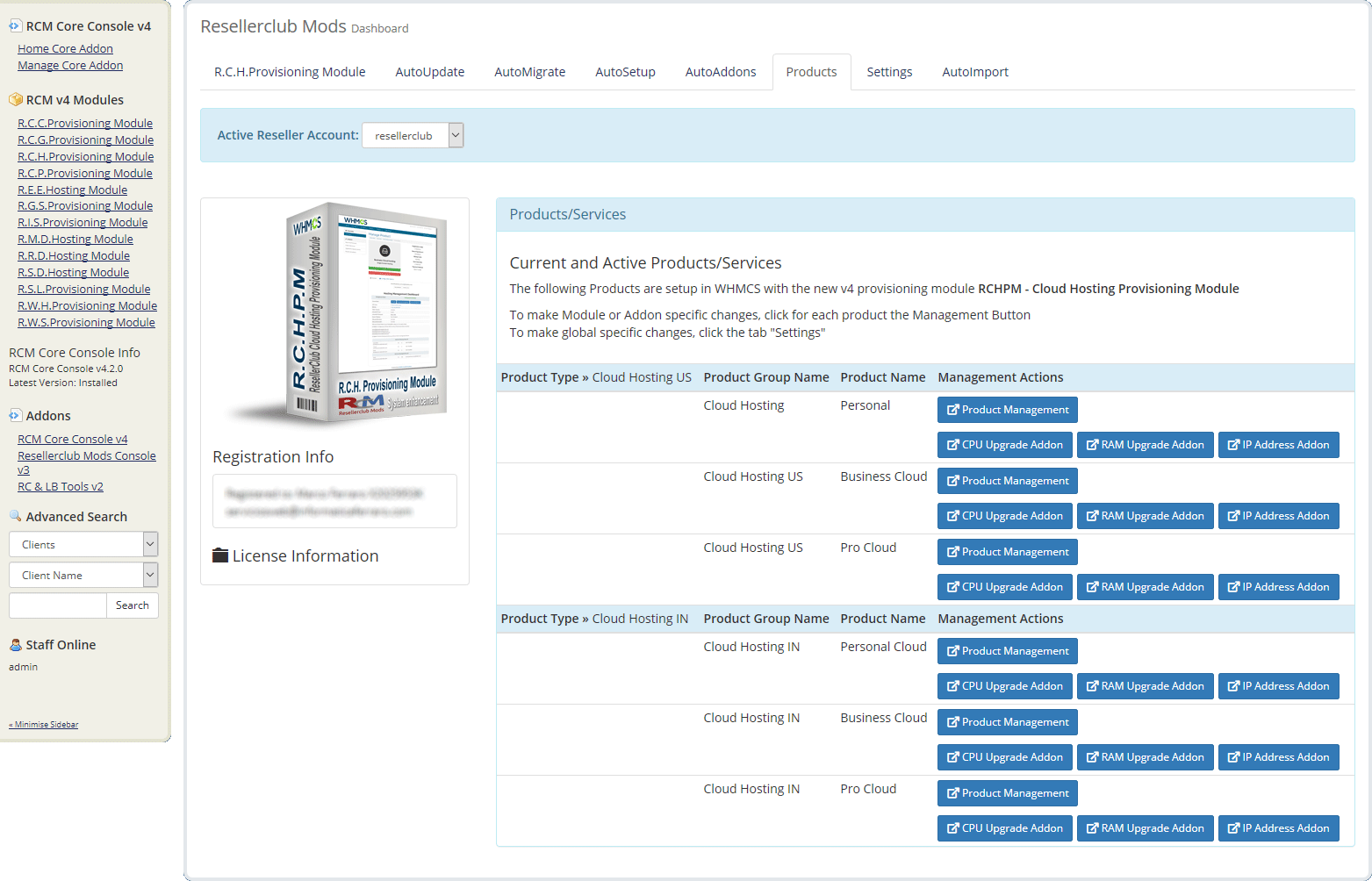Open IP Address Addon for IN Pro Cloud
The image size is (1372, 881).
[1278, 828]
